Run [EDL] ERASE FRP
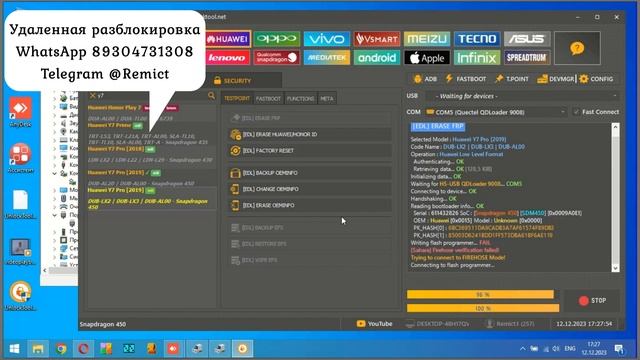The height and width of the screenshot is (360, 640). click(x=309, y=118)
